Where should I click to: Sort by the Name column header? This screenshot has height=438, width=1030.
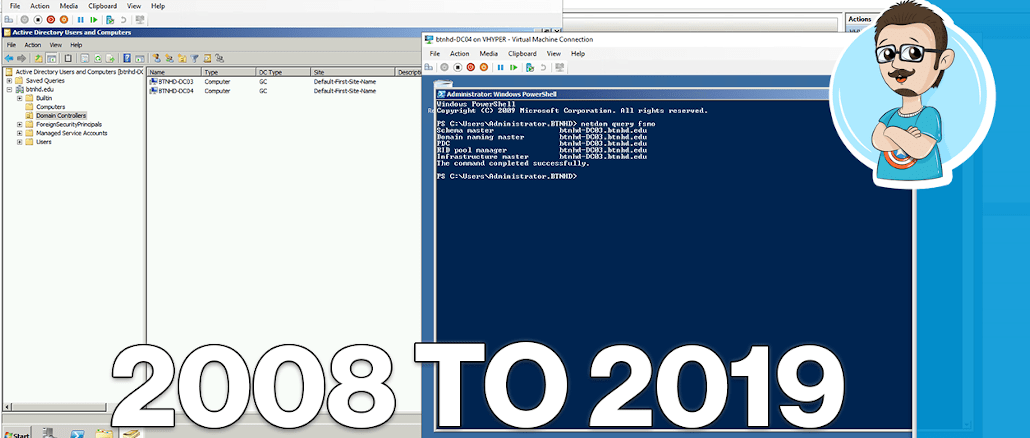174,72
